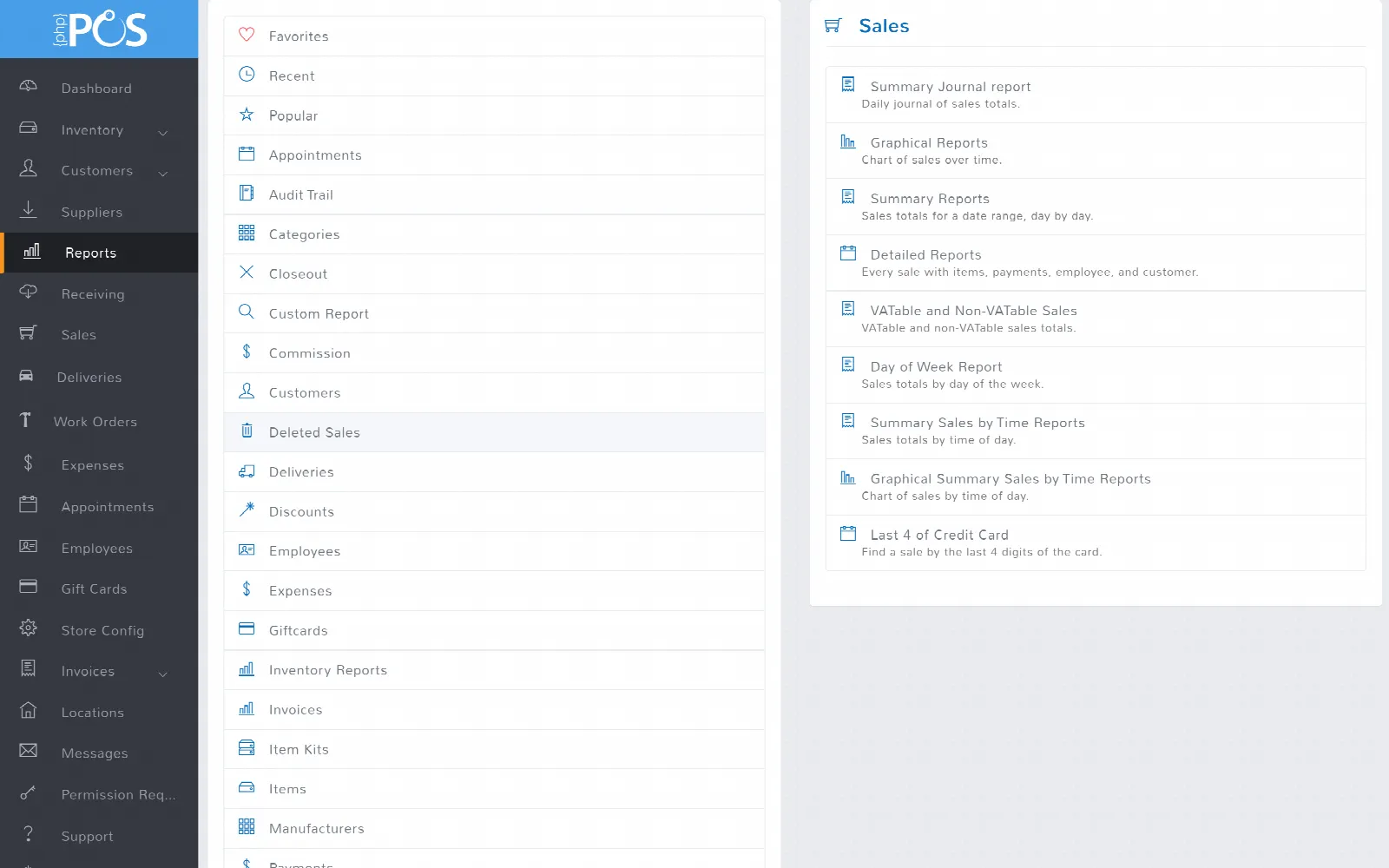1389x868 pixels.
Task: Click the Deliveries car icon in sidebar
Action: [x=26, y=376]
